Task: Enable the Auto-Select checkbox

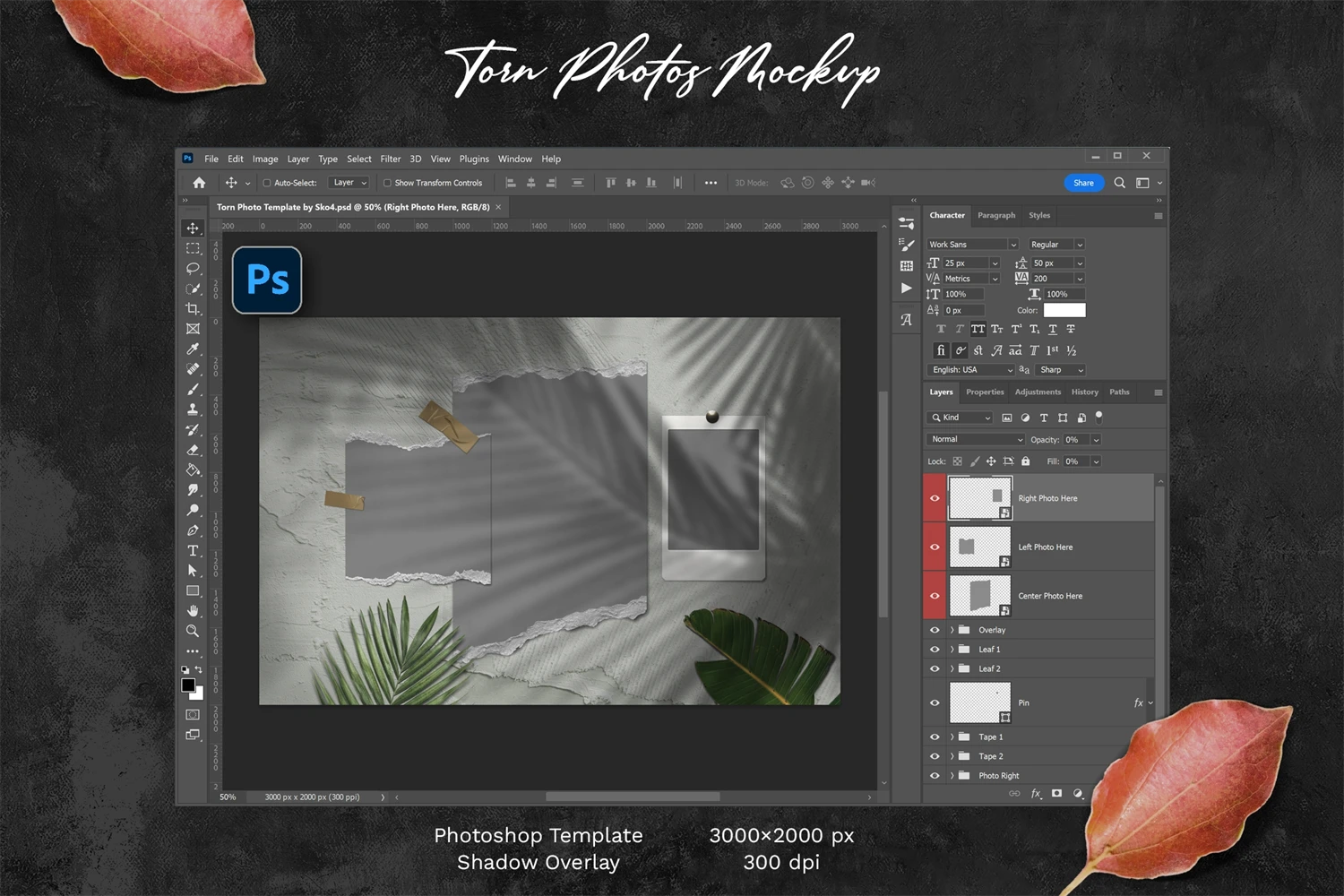Action: tap(267, 183)
